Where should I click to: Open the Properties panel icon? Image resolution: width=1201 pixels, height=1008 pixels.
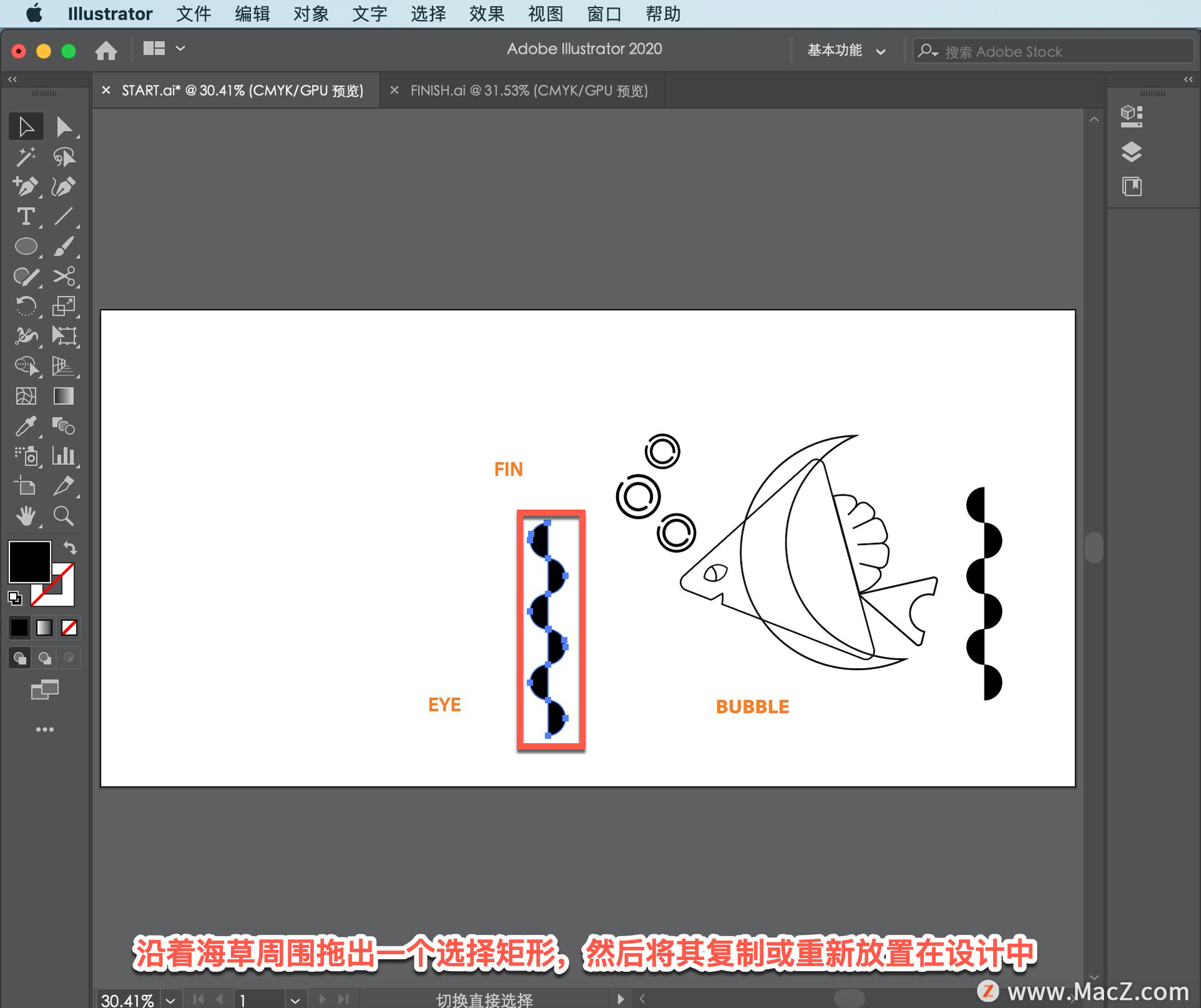point(1131,116)
